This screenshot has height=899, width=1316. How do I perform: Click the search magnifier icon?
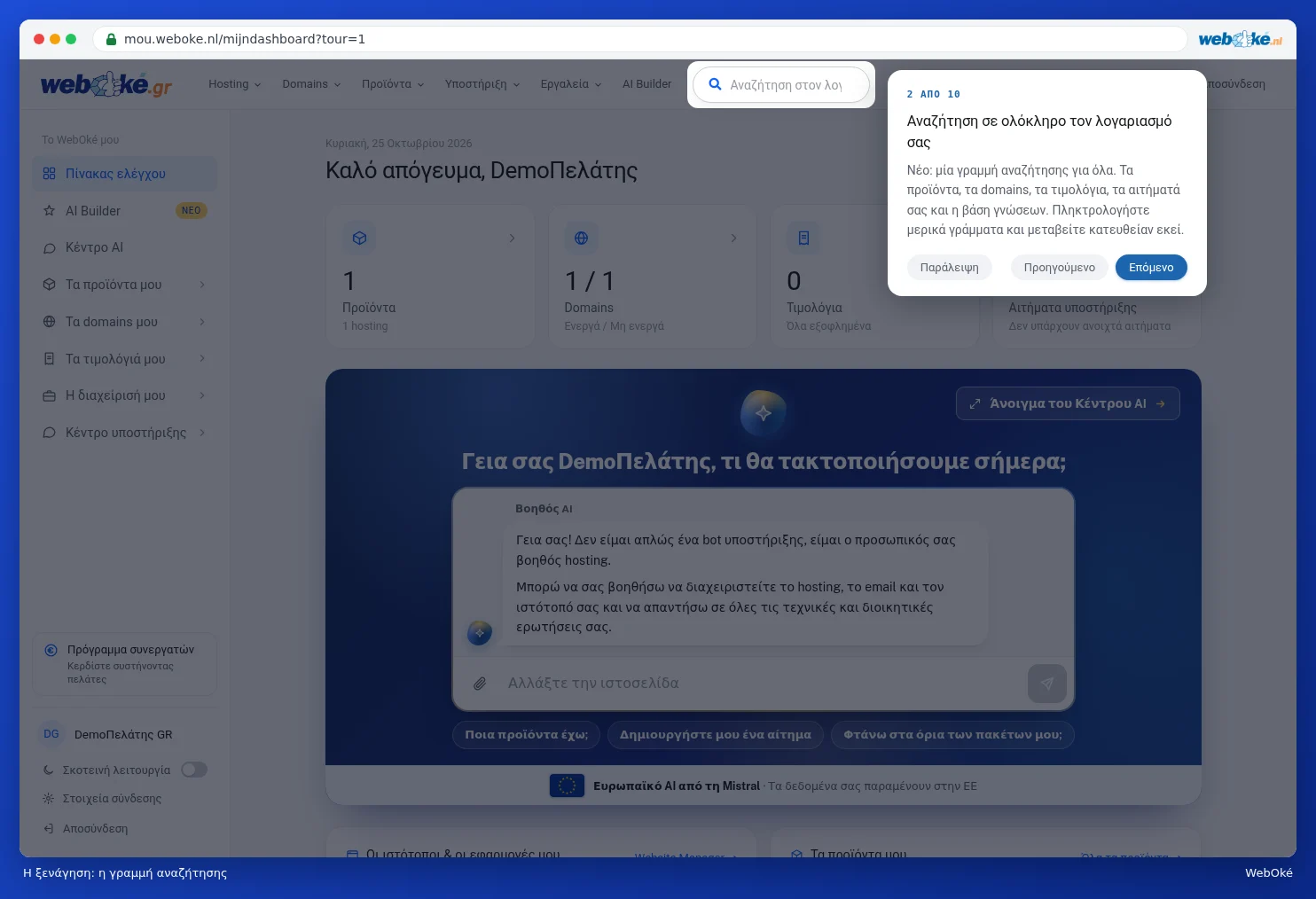tap(715, 84)
